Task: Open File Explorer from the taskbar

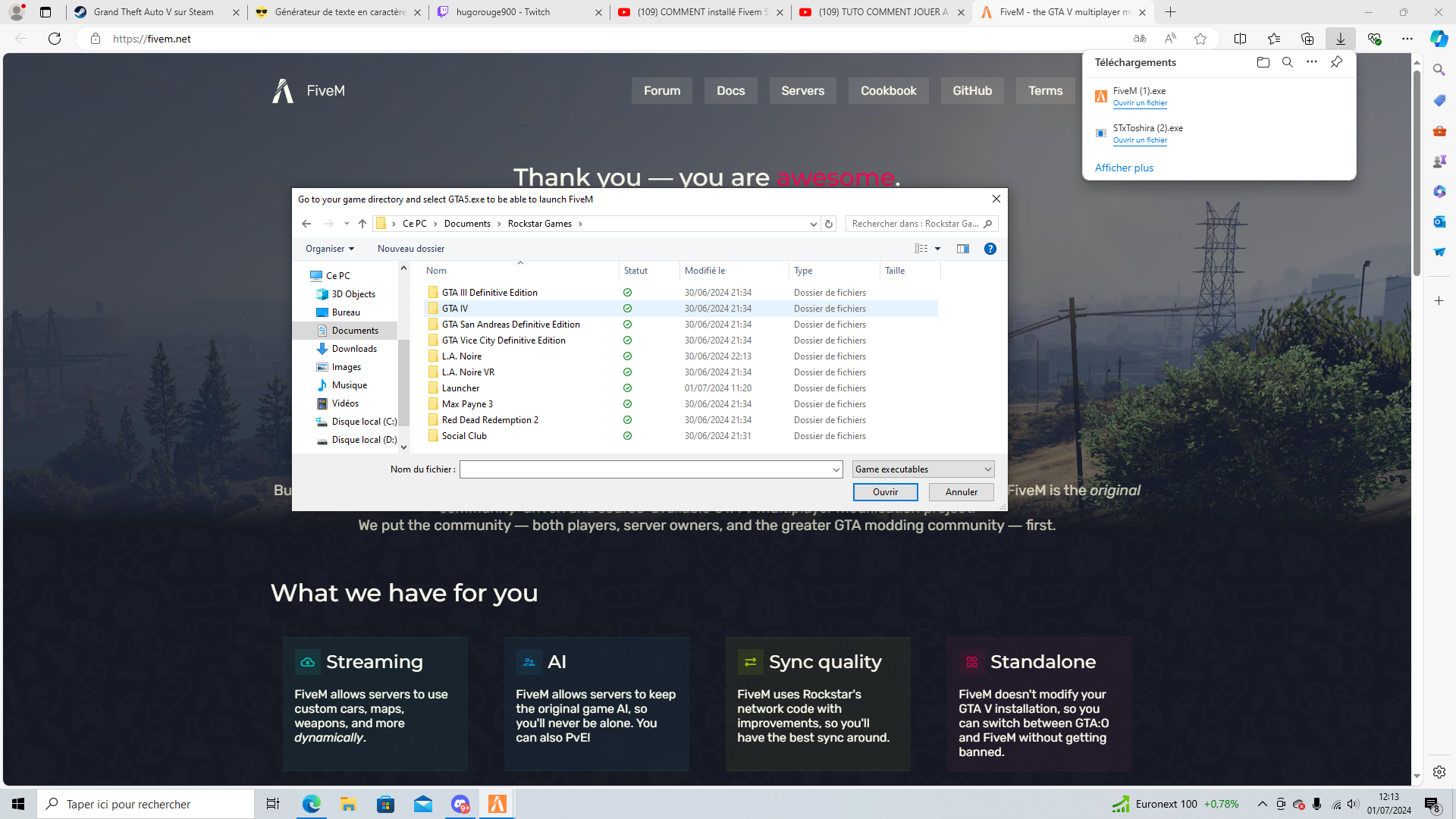Action: pyautogui.click(x=348, y=804)
